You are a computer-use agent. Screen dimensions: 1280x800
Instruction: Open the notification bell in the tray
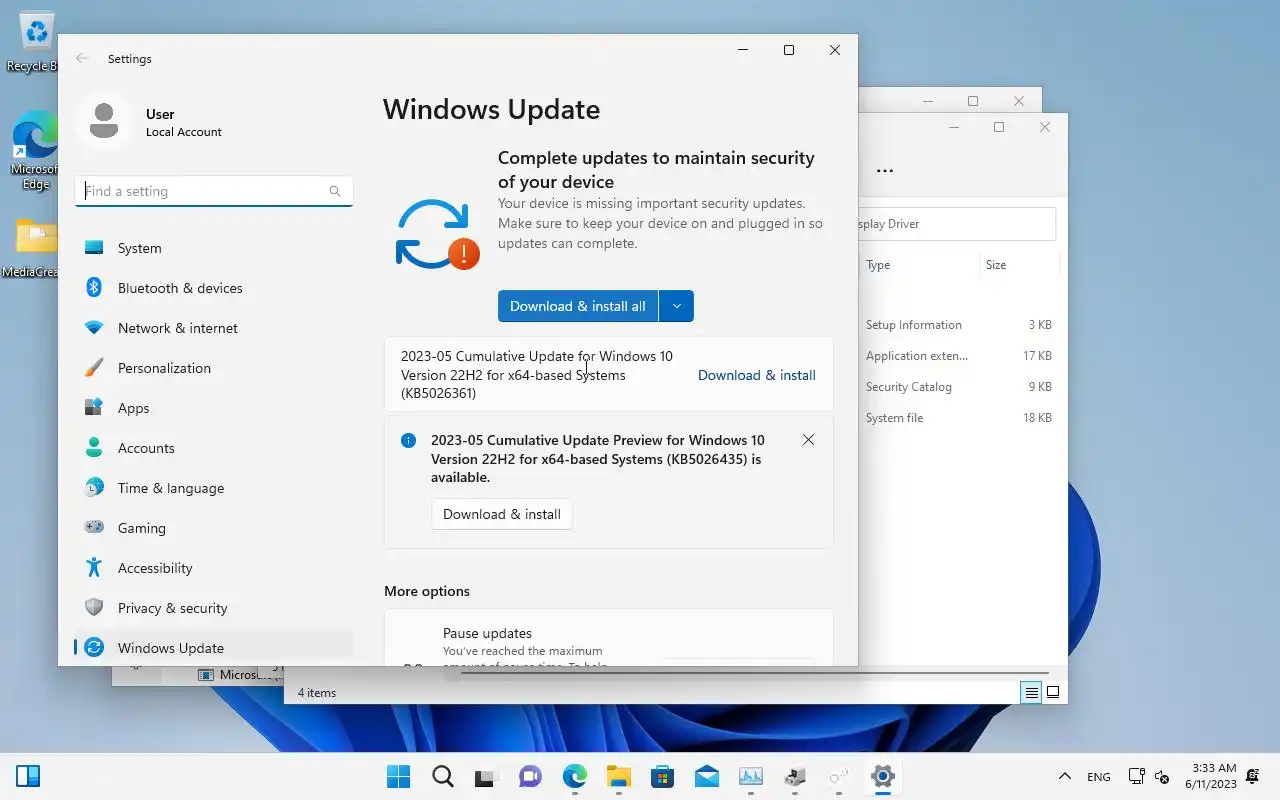(x=1253, y=777)
